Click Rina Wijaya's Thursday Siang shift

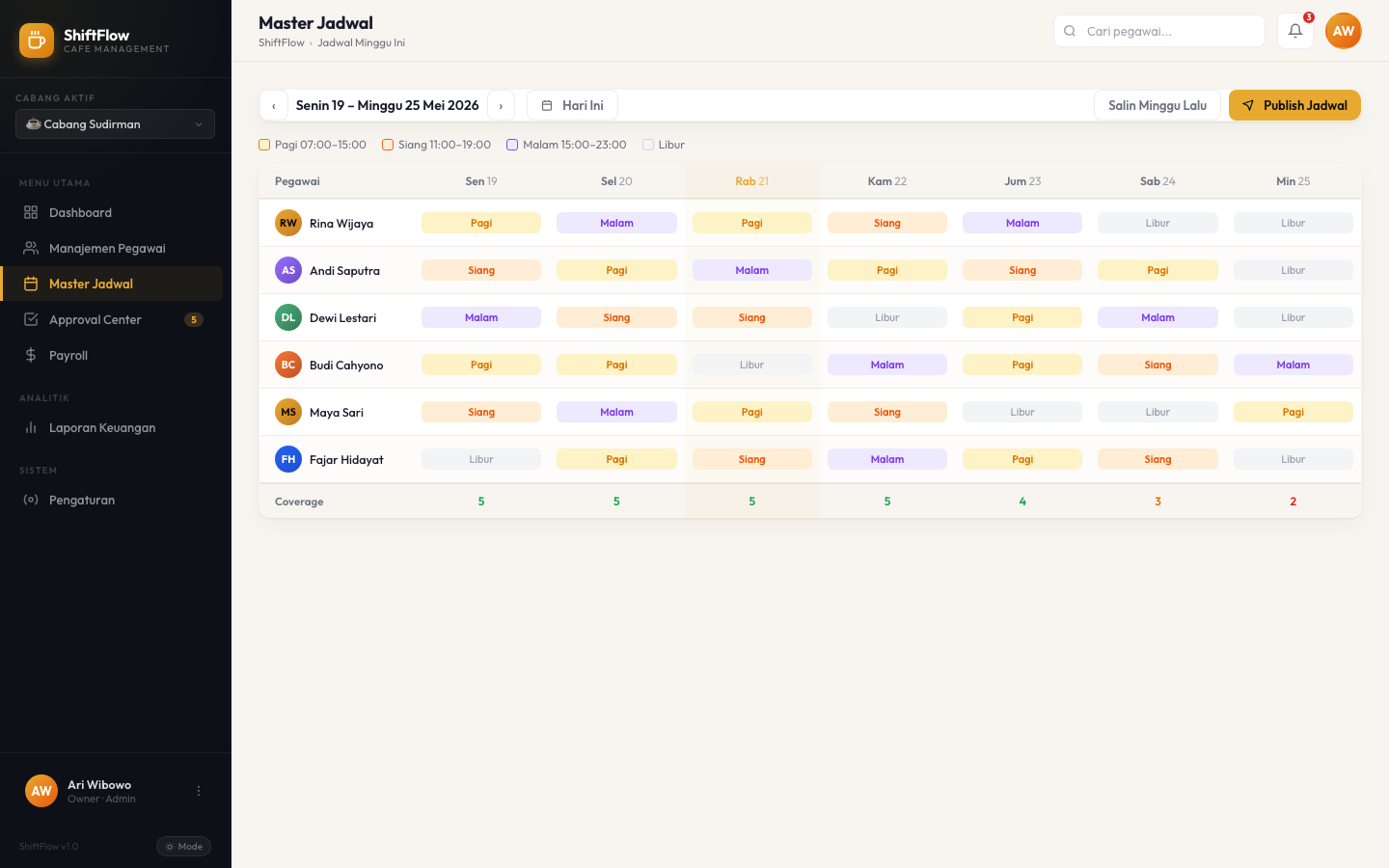point(887,223)
